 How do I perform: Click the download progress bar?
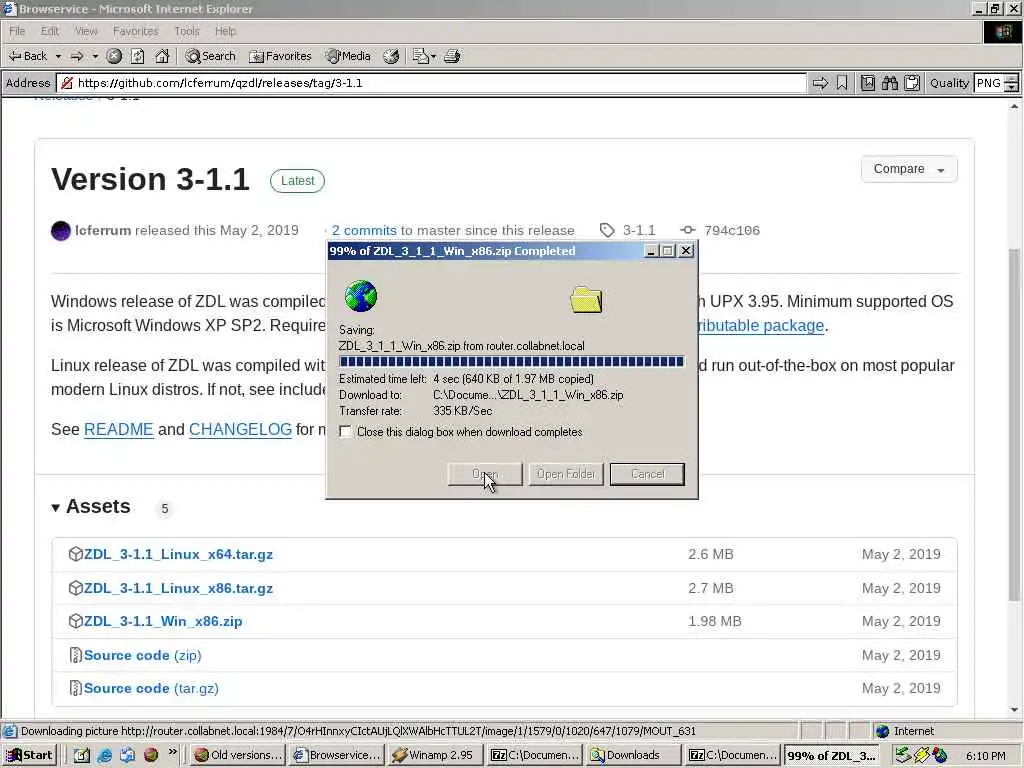511,362
